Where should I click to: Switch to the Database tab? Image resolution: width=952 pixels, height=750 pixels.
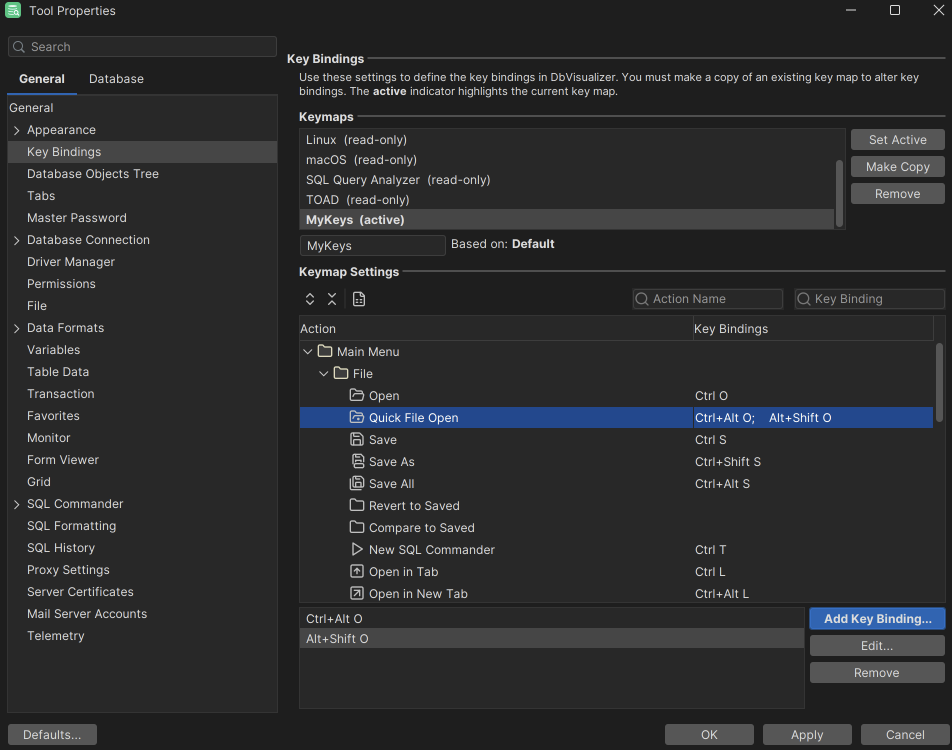[115, 79]
